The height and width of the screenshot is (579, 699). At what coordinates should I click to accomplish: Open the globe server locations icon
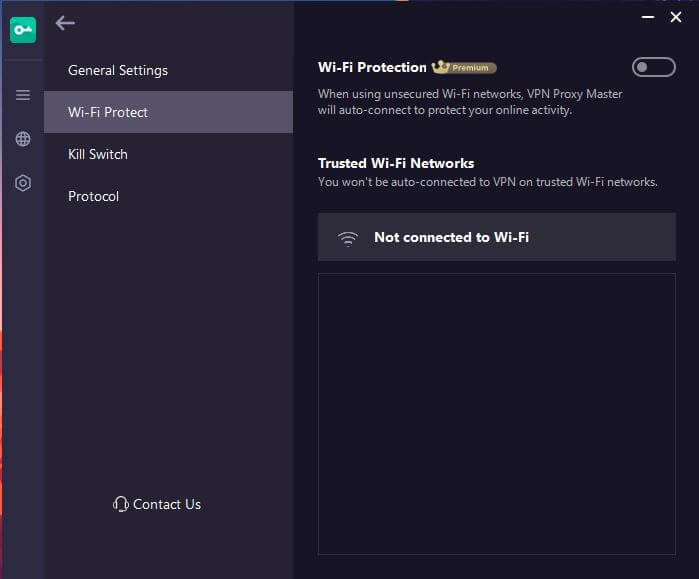[x=23, y=139]
